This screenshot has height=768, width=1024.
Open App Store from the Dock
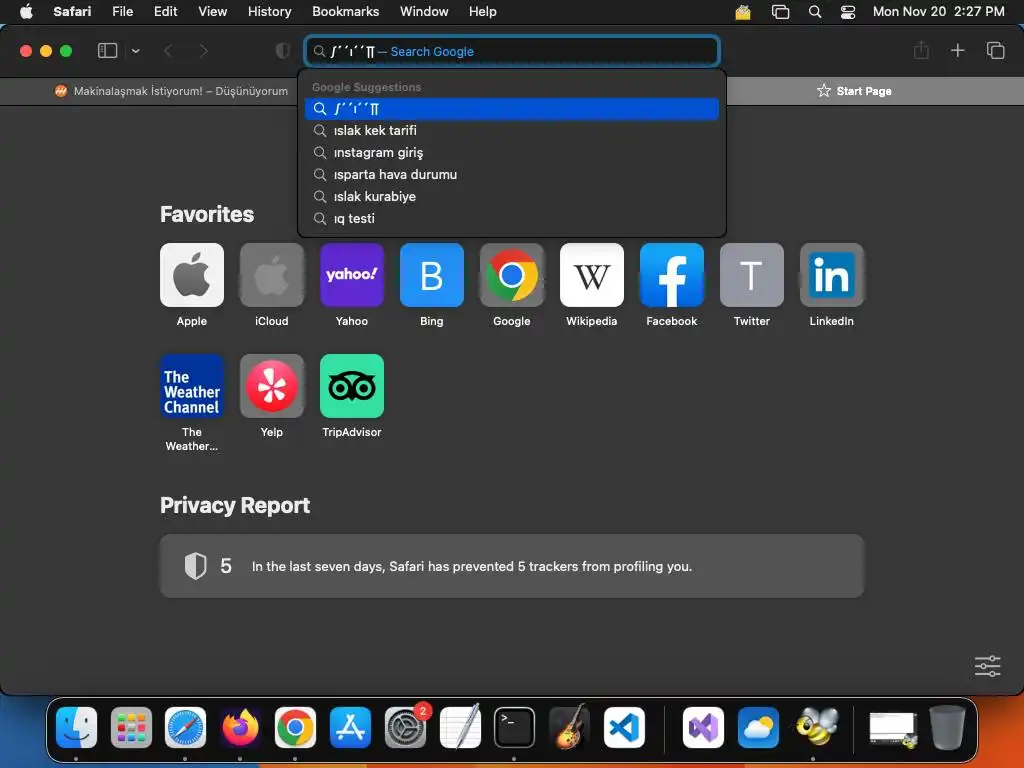coord(350,727)
